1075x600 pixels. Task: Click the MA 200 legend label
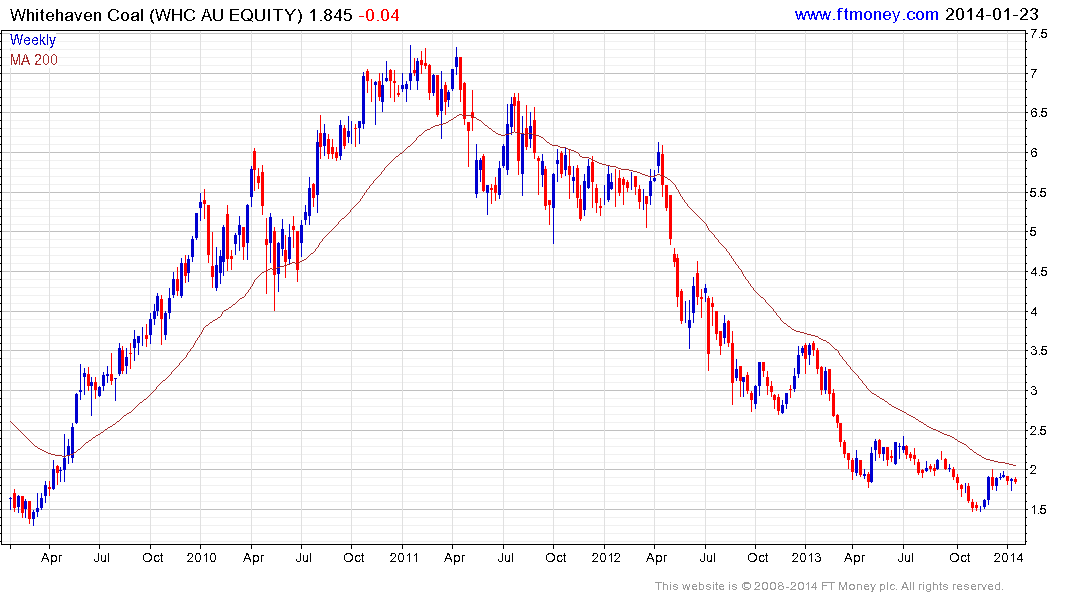[34, 60]
